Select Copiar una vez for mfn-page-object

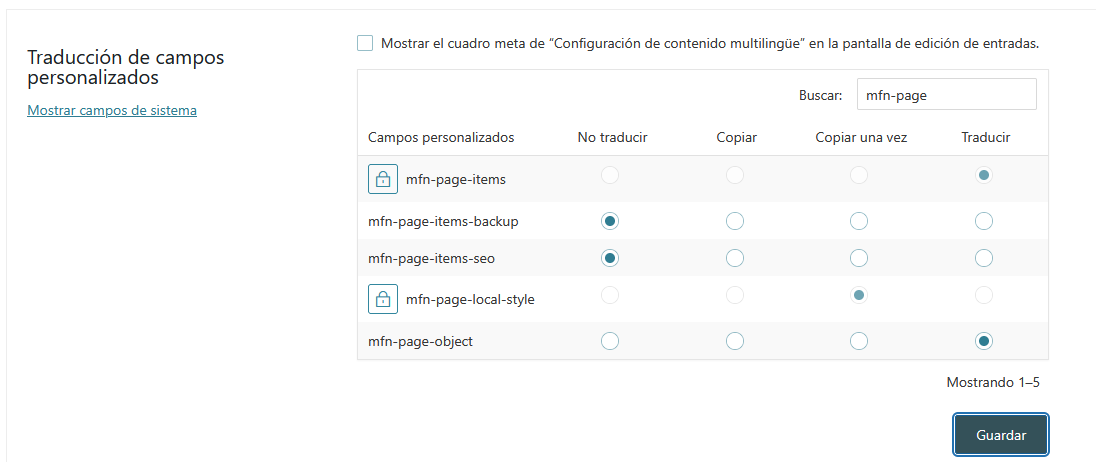(x=859, y=341)
